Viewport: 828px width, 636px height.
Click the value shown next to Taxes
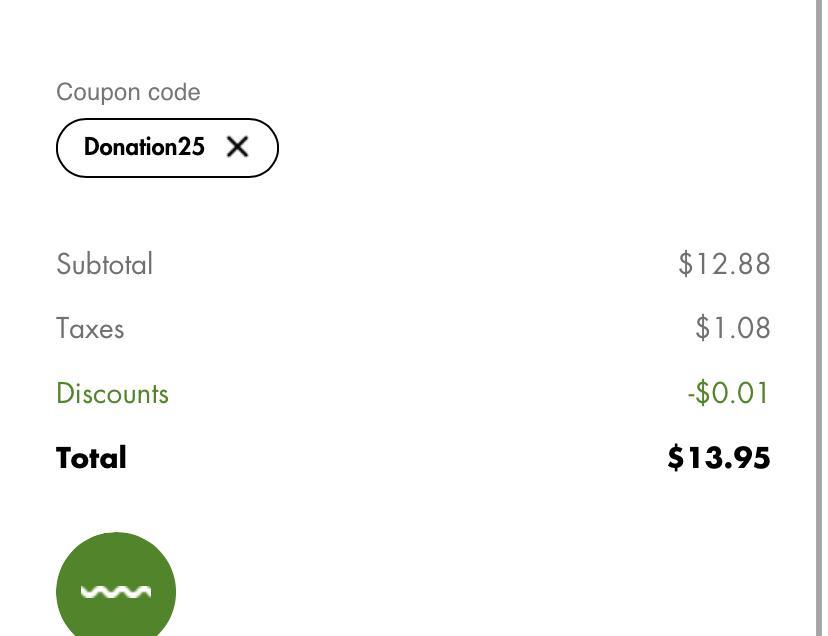[x=732, y=328]
